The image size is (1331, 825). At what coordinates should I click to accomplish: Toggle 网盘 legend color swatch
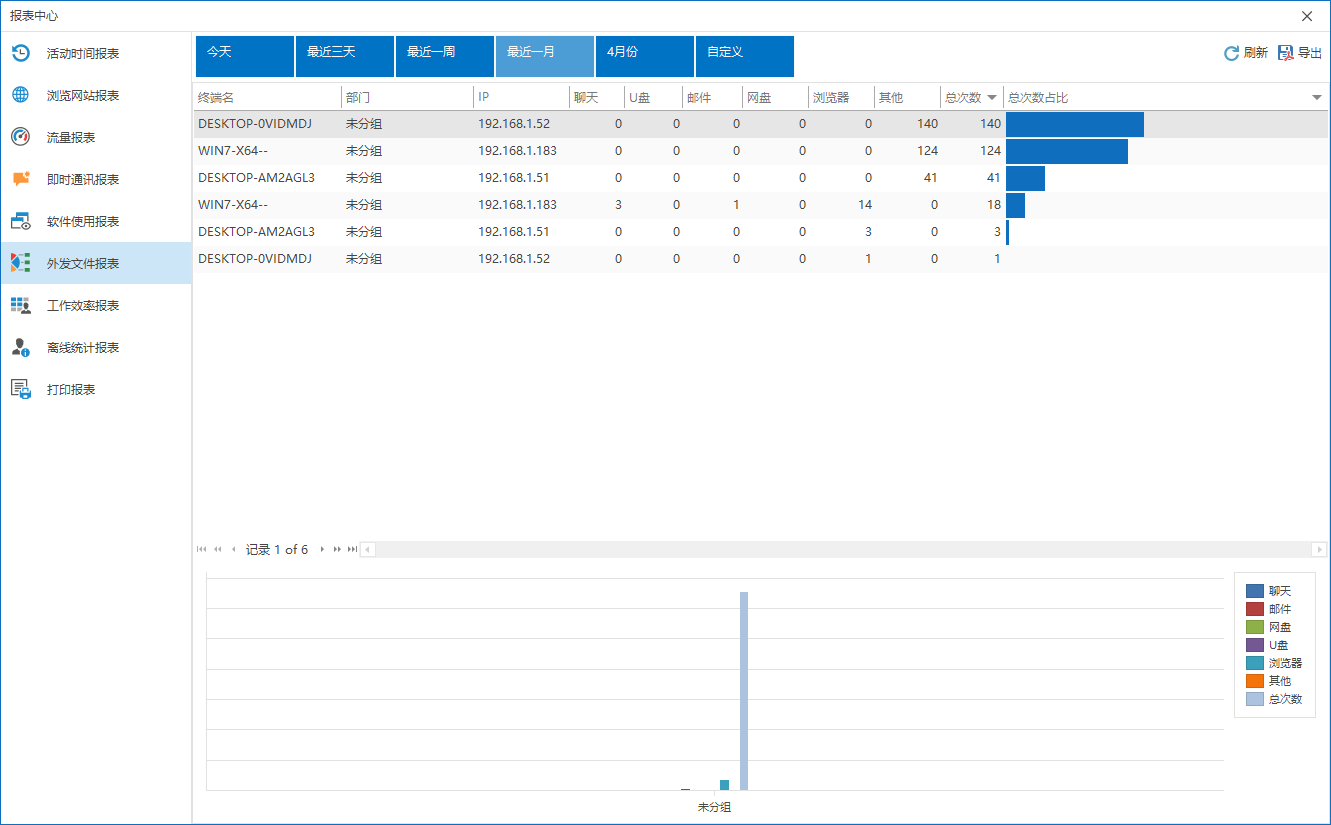[x=1255, y=627]
